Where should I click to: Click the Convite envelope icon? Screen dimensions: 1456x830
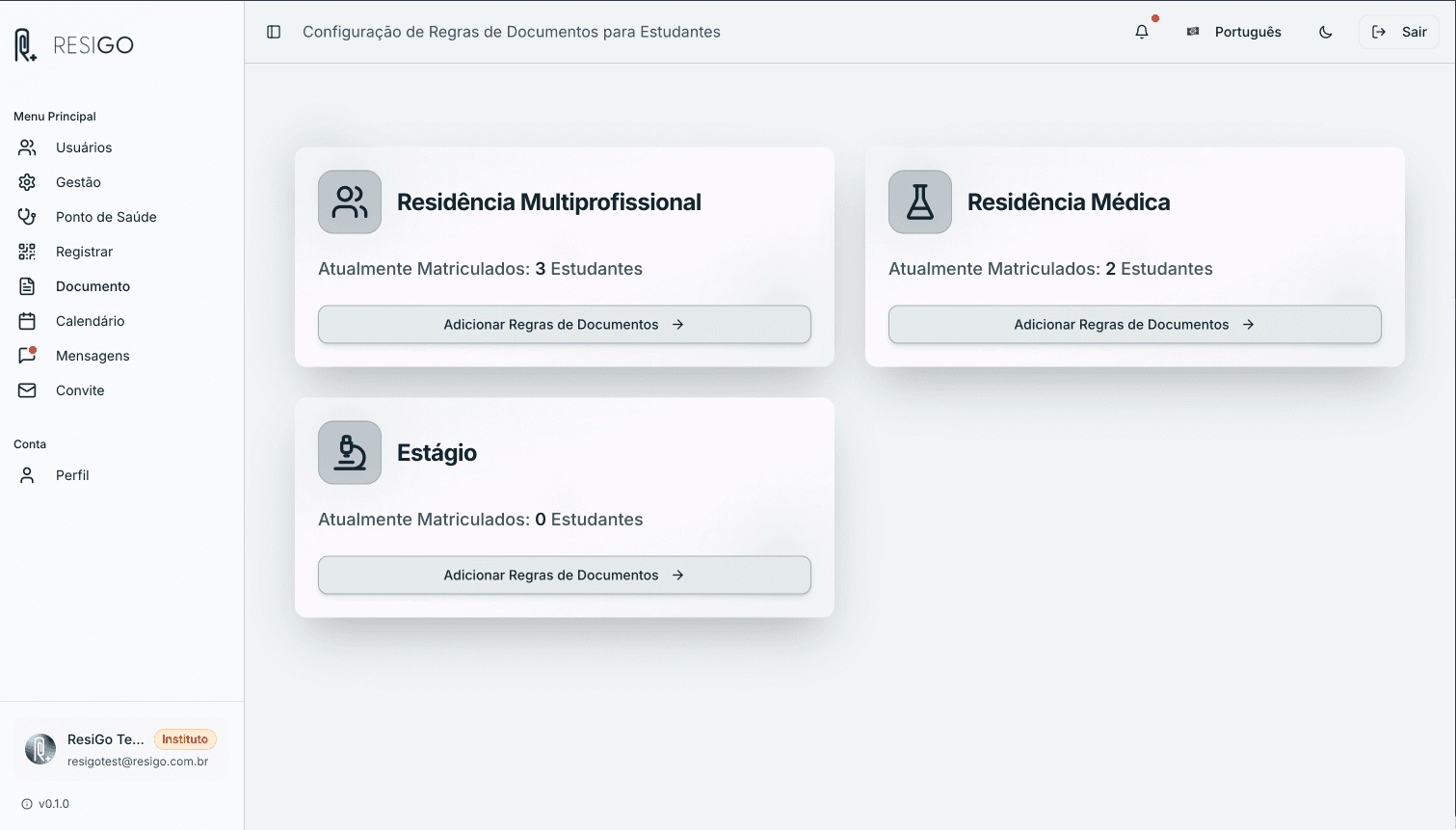point(27,390)
